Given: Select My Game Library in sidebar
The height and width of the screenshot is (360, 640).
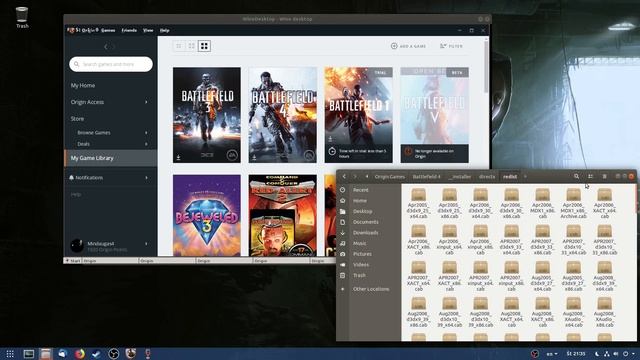Looking at the screenshot, I should (x=110, y=158).
